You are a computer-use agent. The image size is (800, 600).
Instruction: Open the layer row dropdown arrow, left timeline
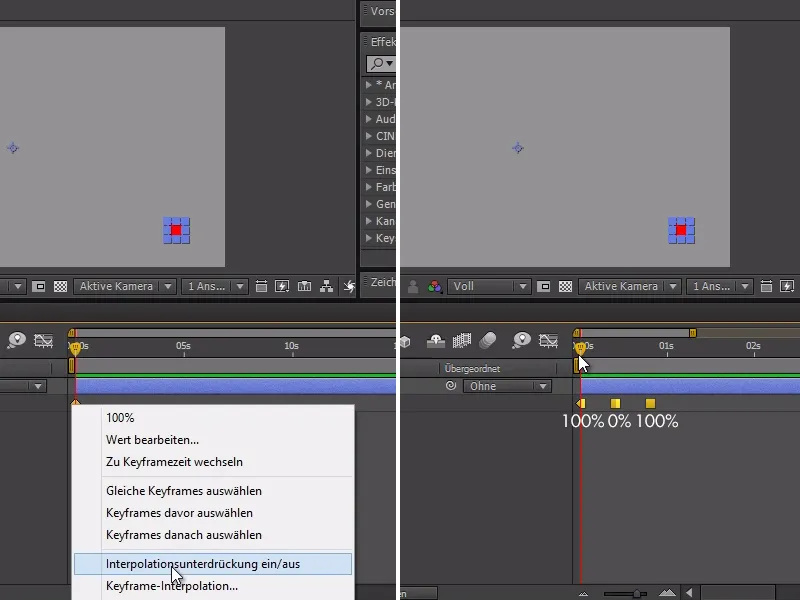click(38, 386)
